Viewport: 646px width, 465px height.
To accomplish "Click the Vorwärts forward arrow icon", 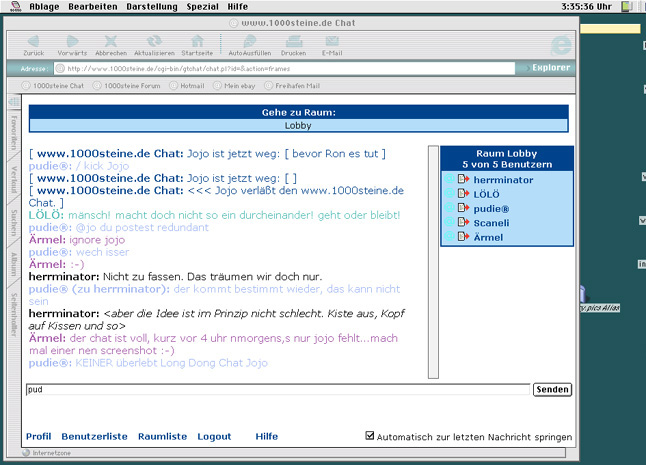I will [72, 41].
